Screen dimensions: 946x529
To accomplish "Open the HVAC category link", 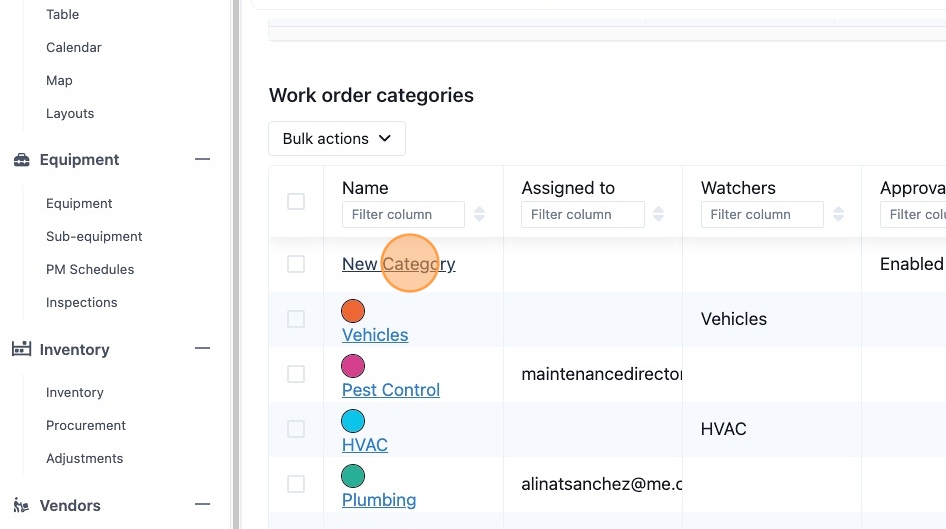I will coord(365,445).
